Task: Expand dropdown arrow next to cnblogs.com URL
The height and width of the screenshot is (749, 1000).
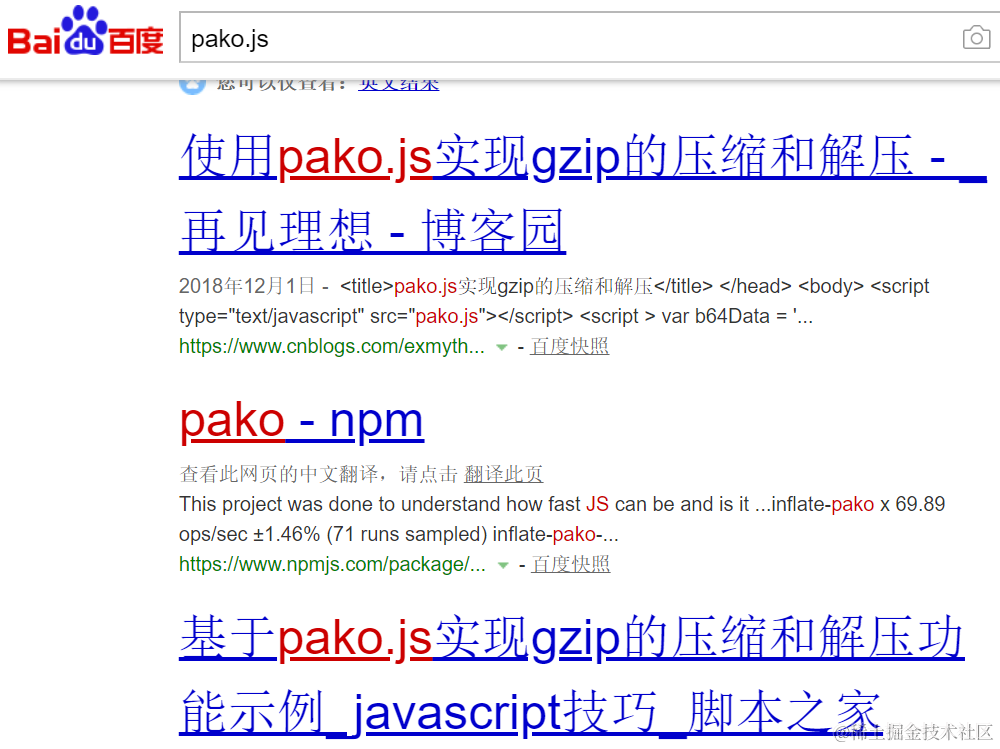Action: [502, 347]
